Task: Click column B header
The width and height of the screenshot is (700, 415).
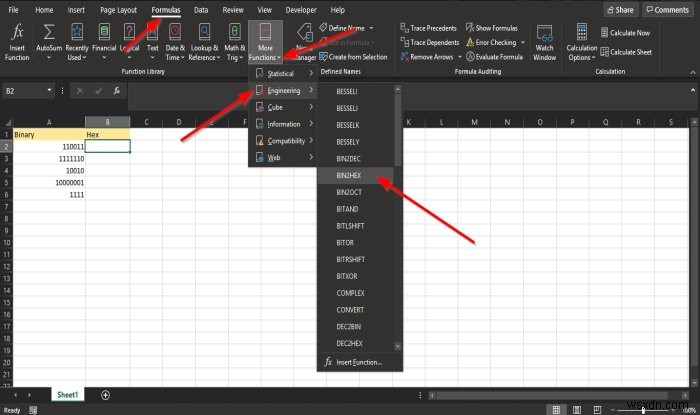Action: pos(108,122)
